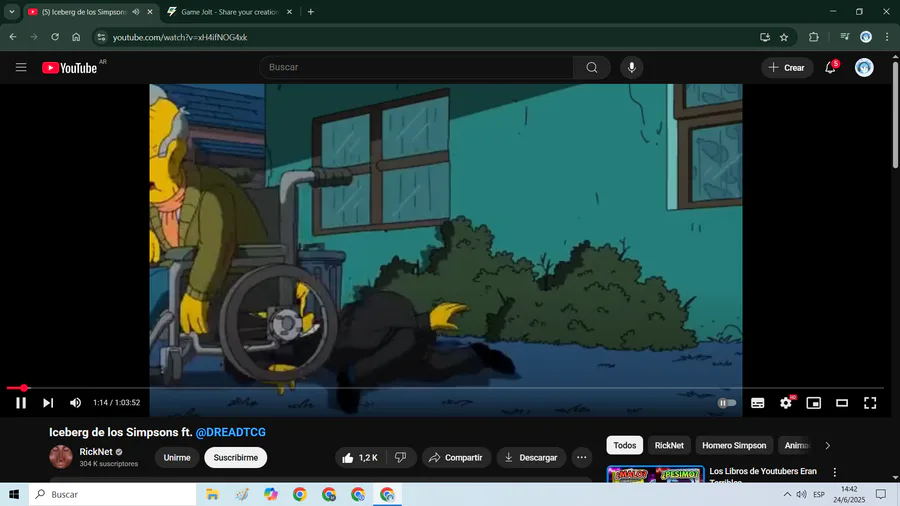Click the search magnifier button
This screenshot has width=900, height=506.
(x=592, y=68)
